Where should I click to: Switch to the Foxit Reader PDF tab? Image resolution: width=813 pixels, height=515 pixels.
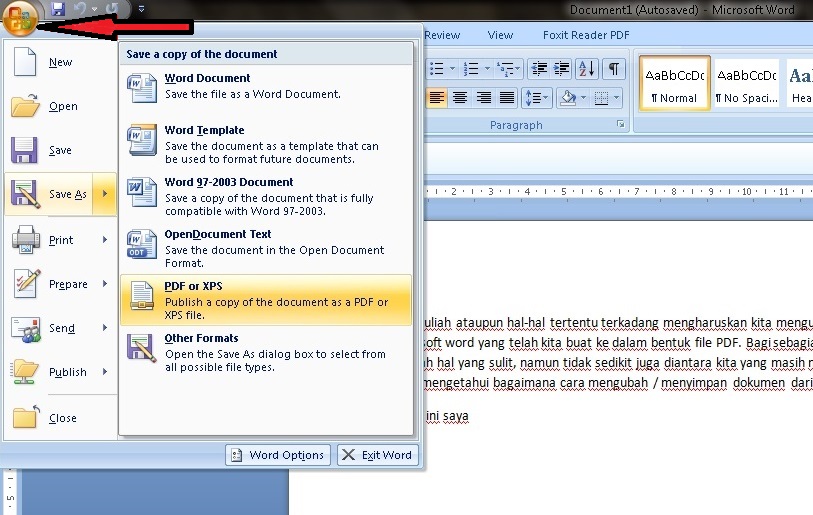pos(586,35)
